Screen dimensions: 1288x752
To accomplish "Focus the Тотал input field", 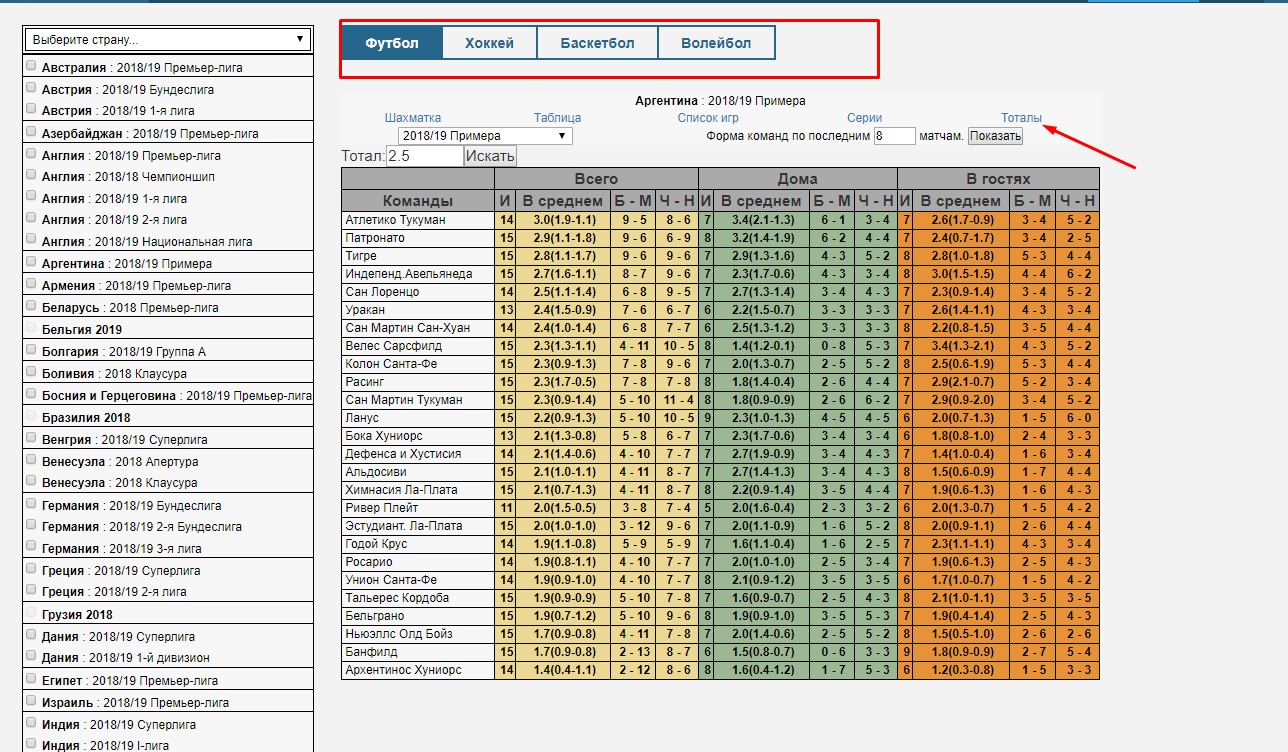I will tap(425, 156).
